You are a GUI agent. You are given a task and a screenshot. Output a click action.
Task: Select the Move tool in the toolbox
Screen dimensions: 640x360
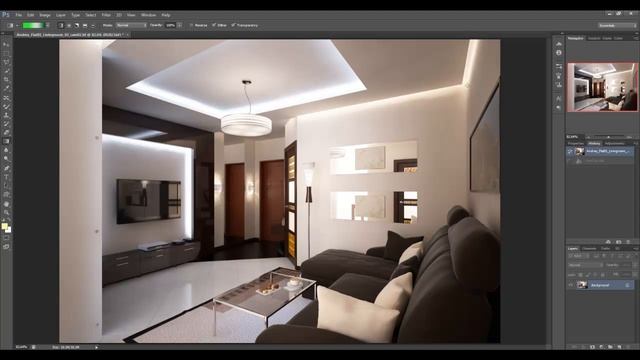(x=6, y=44)
